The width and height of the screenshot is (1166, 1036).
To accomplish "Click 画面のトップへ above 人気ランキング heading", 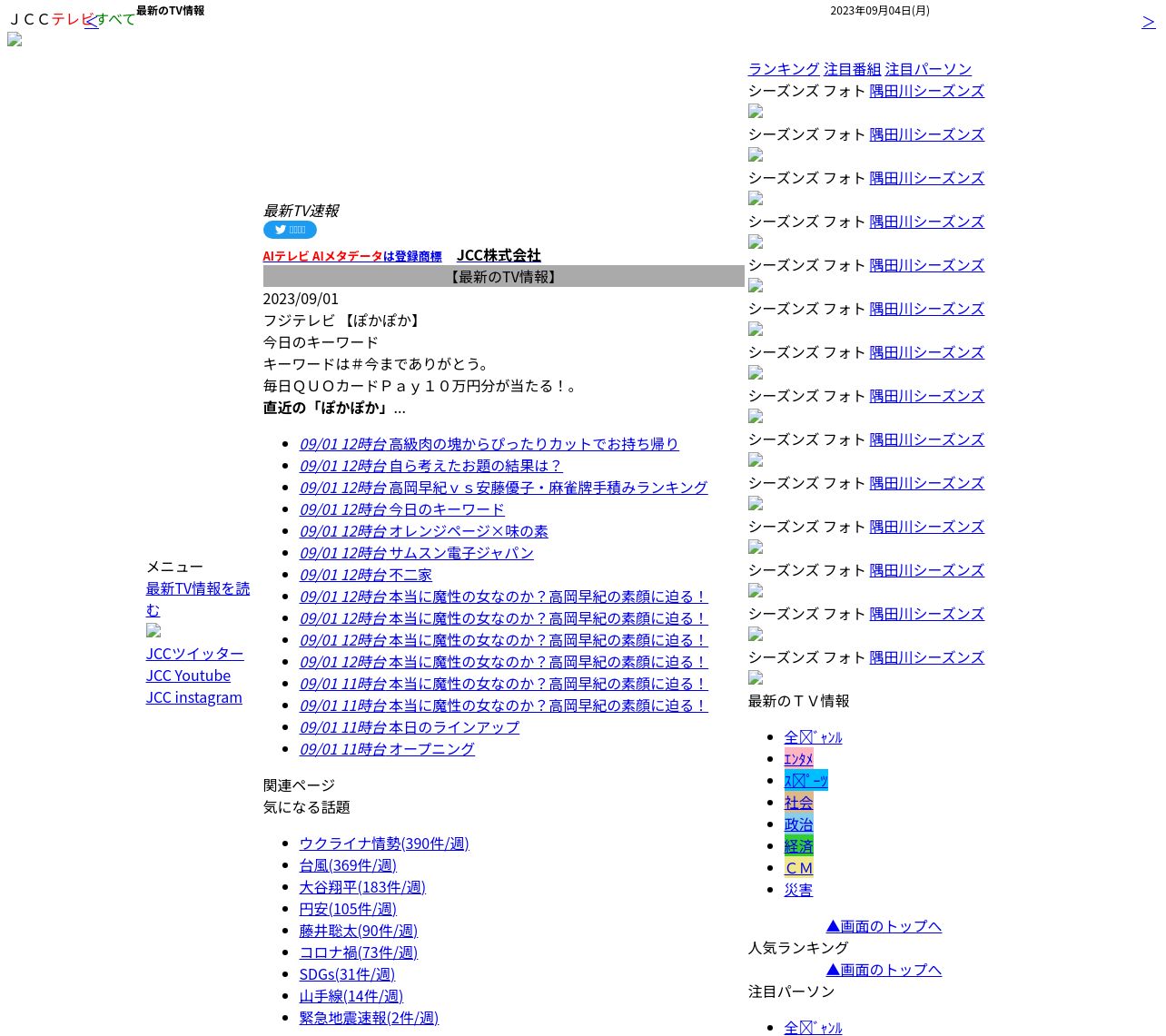I will 884,926.
